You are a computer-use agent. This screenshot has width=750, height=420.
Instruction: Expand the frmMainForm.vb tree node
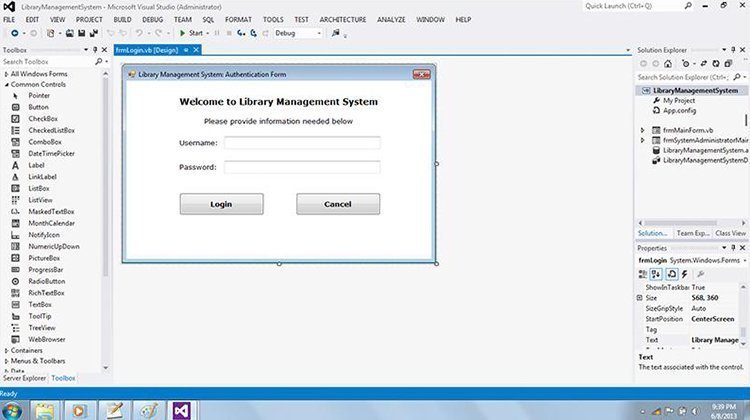point(643,130)
